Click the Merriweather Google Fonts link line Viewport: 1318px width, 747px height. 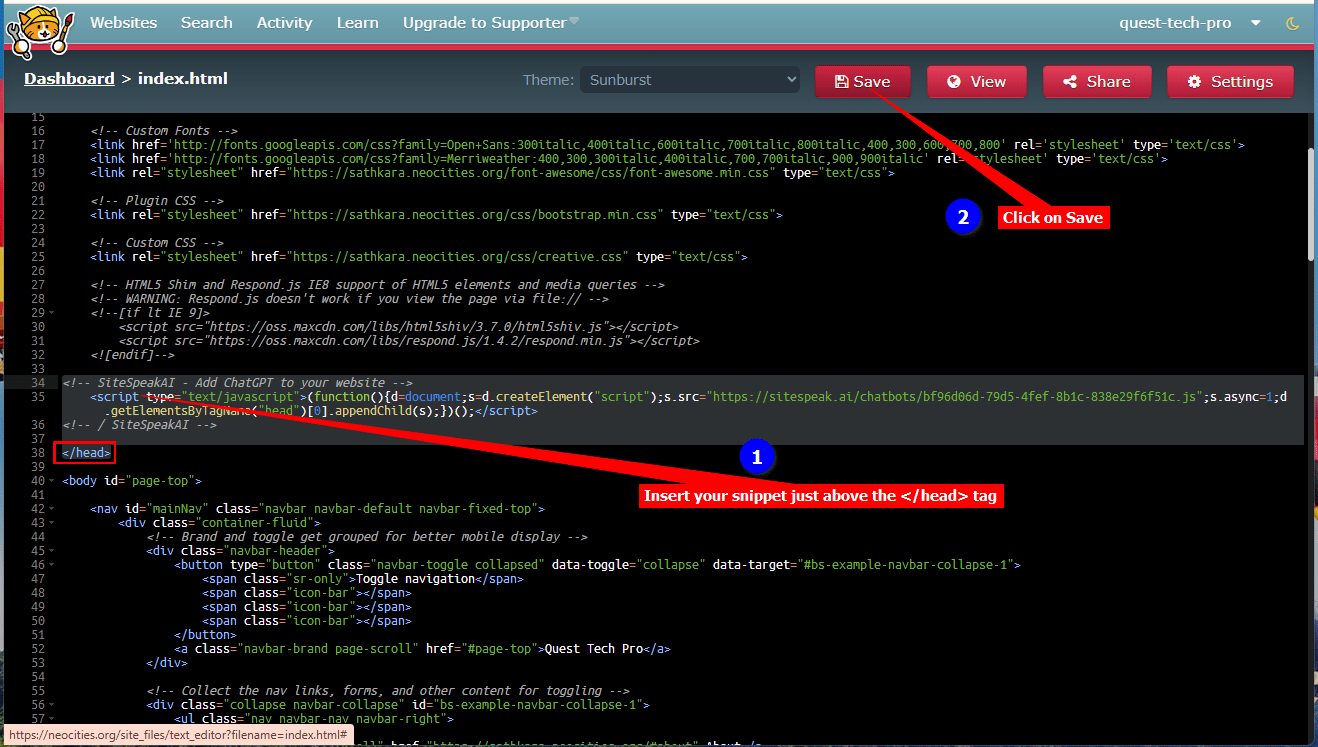tap(628, 159)
